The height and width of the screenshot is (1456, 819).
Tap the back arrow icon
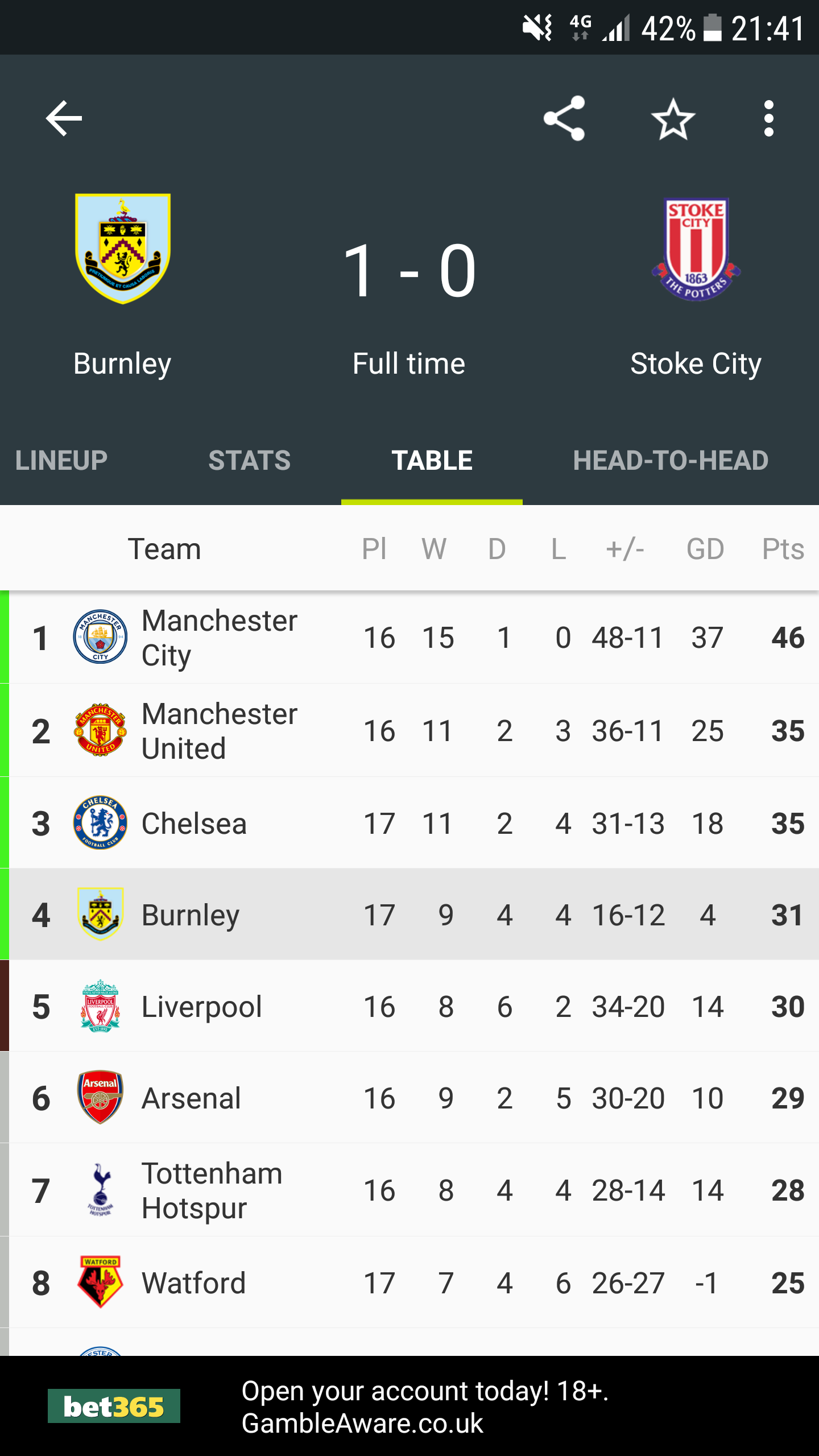coord(64,118)
